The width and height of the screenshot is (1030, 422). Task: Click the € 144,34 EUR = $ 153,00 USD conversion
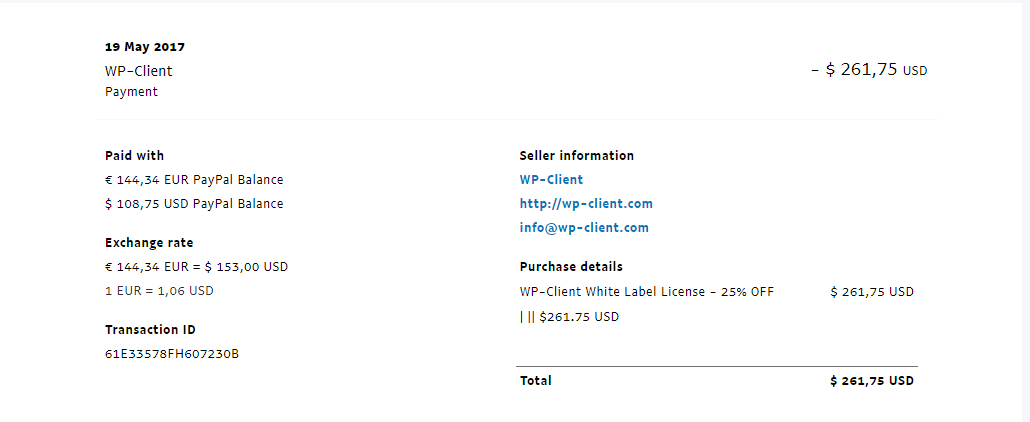click(x=196, y=267)
